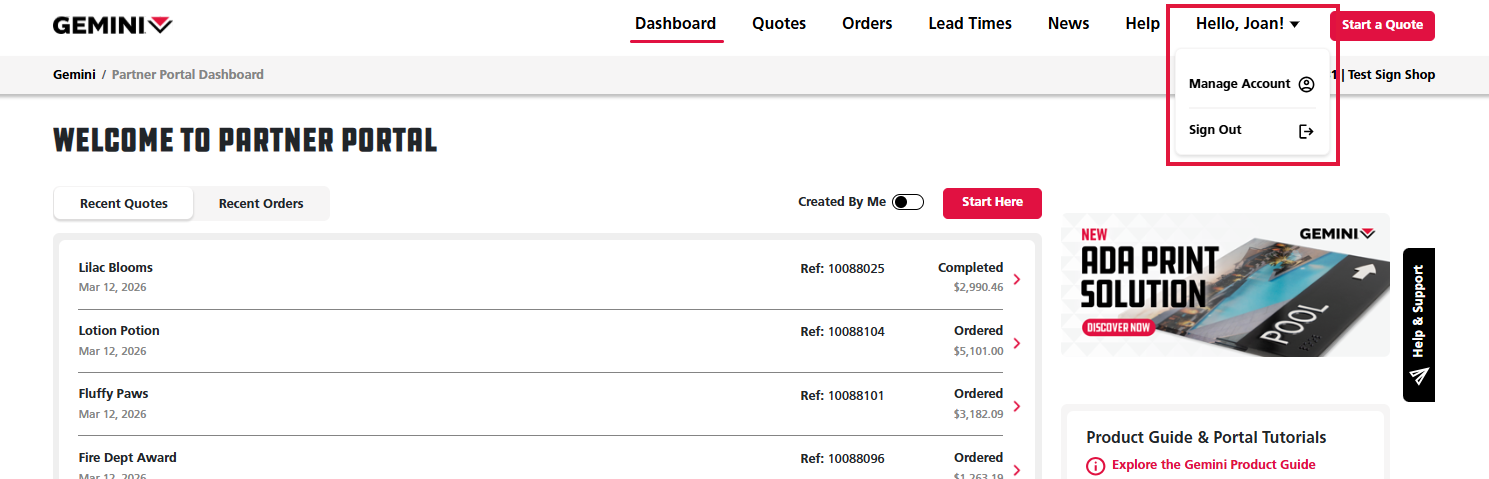The image size is (1489, 479).
Task: Collapse the Hello, Joan! account dropdown
Action: [x=1247, y=24]
